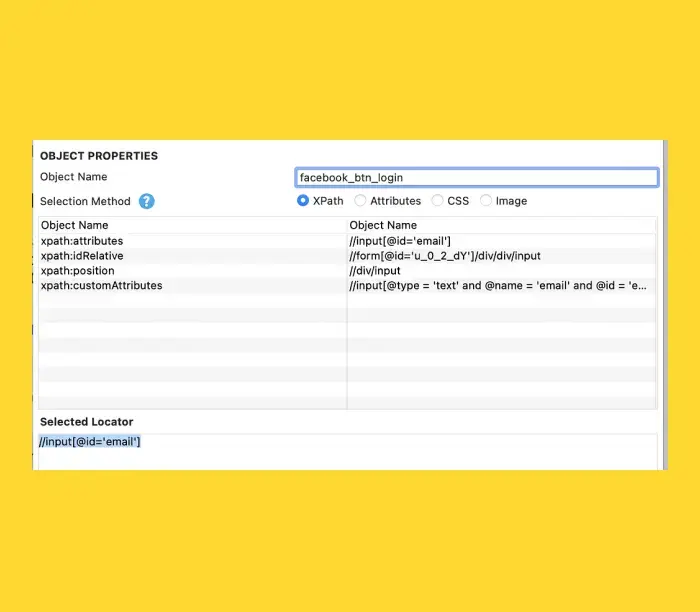Pick the Image selection method

tap(486, 201)
